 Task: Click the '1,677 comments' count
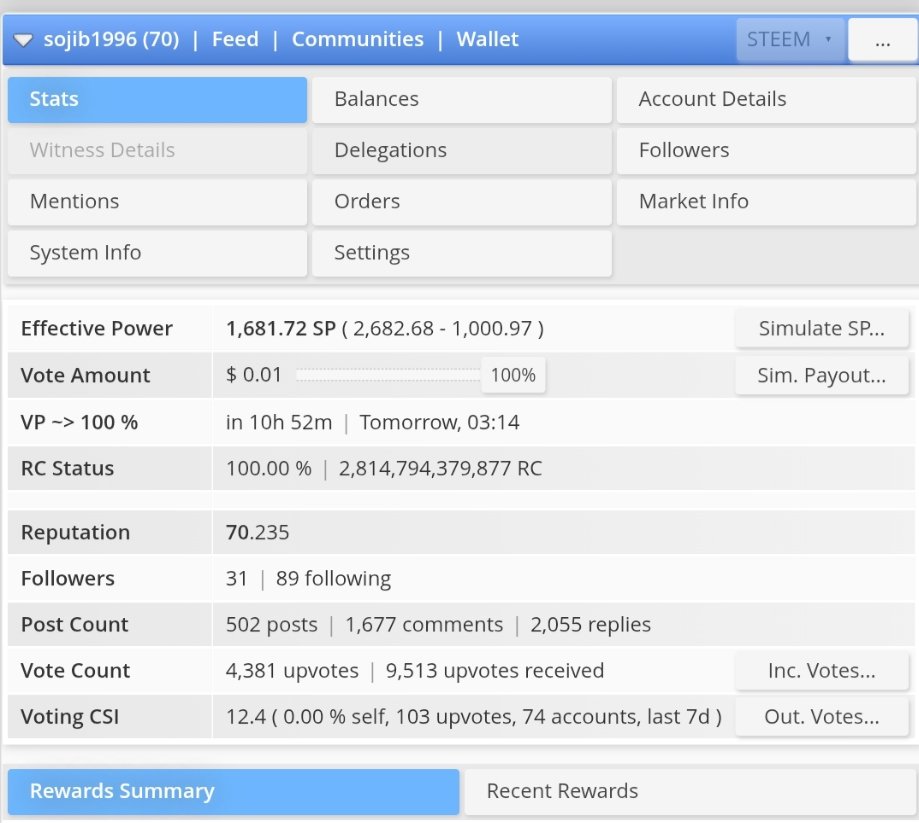click(x=424, y=625)
